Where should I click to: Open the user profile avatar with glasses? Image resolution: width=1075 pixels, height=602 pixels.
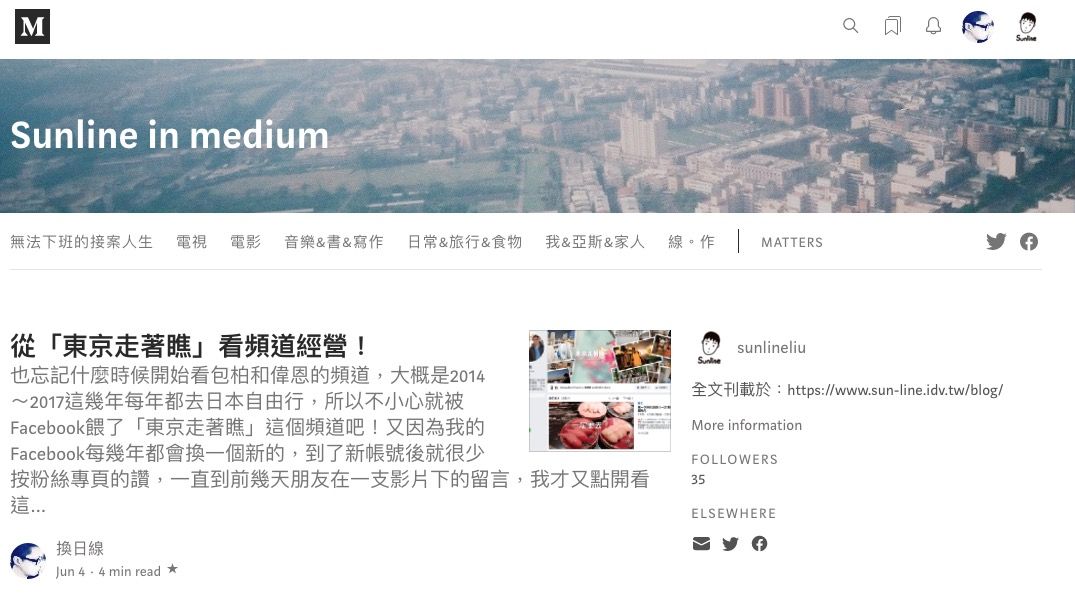coord(978,27)
